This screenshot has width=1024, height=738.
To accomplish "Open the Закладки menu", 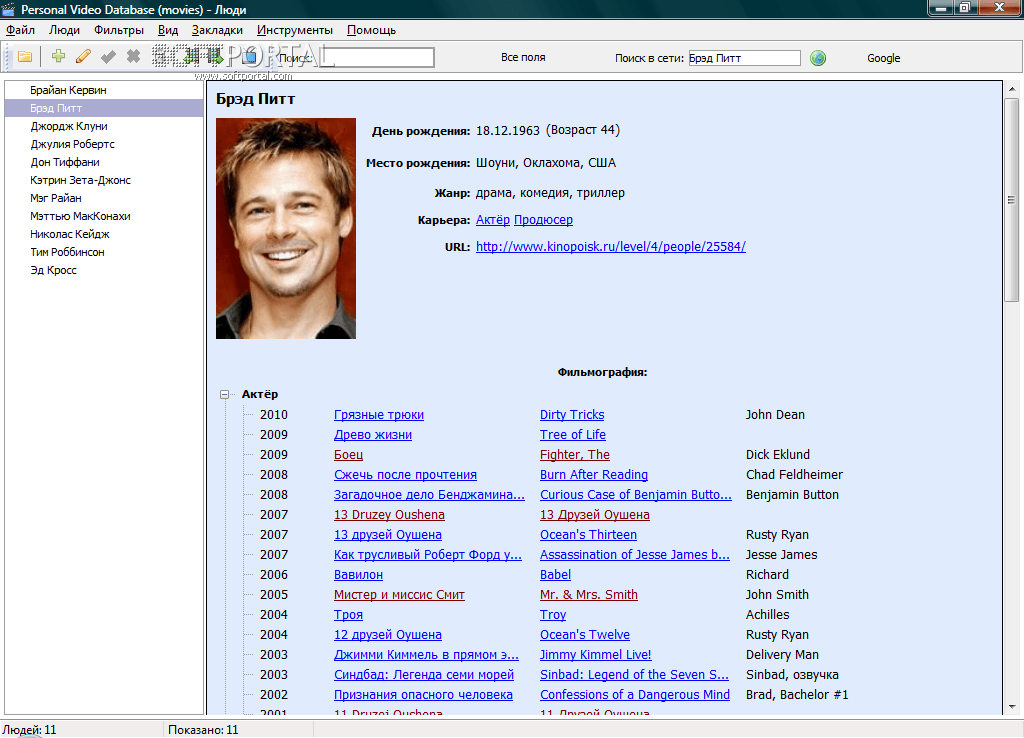I will point(217,30).
